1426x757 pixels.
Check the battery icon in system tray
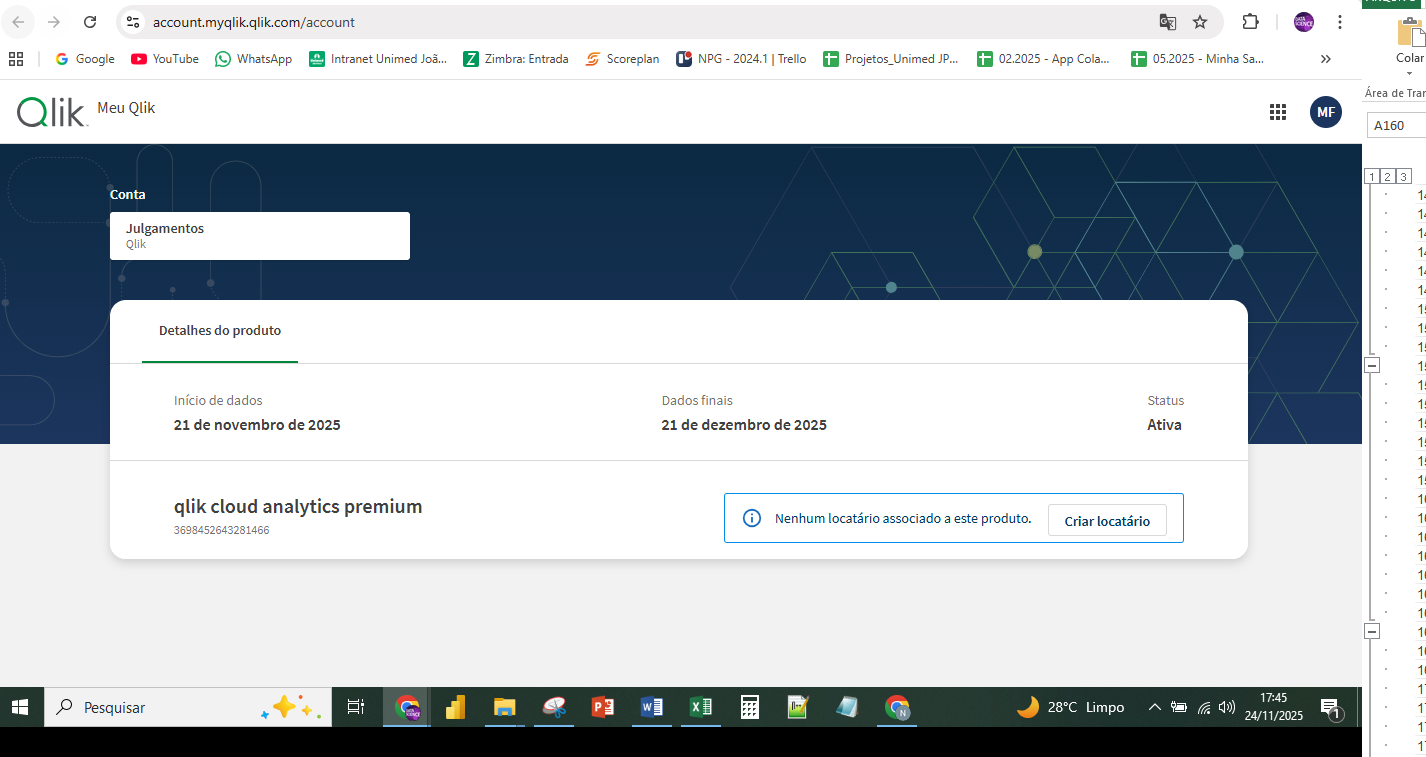tap(1179, 708)
